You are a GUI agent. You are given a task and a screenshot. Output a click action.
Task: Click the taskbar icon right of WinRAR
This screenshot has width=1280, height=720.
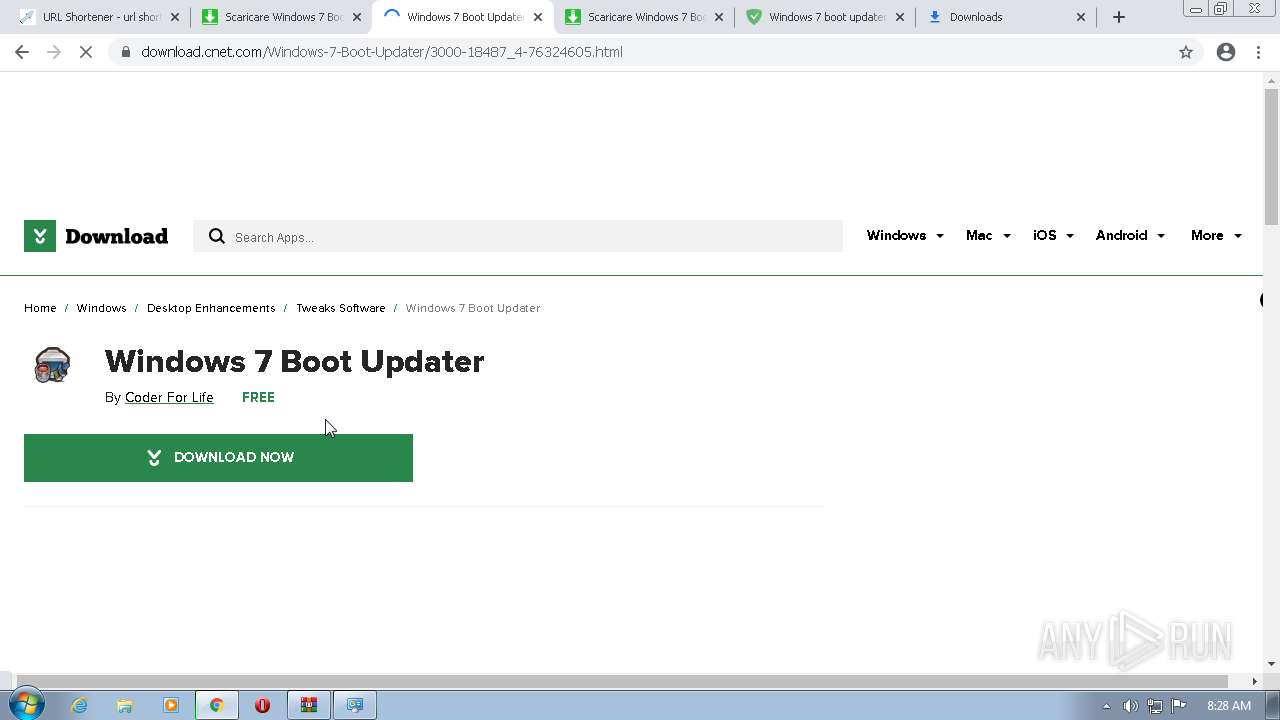tap(354, 705)
